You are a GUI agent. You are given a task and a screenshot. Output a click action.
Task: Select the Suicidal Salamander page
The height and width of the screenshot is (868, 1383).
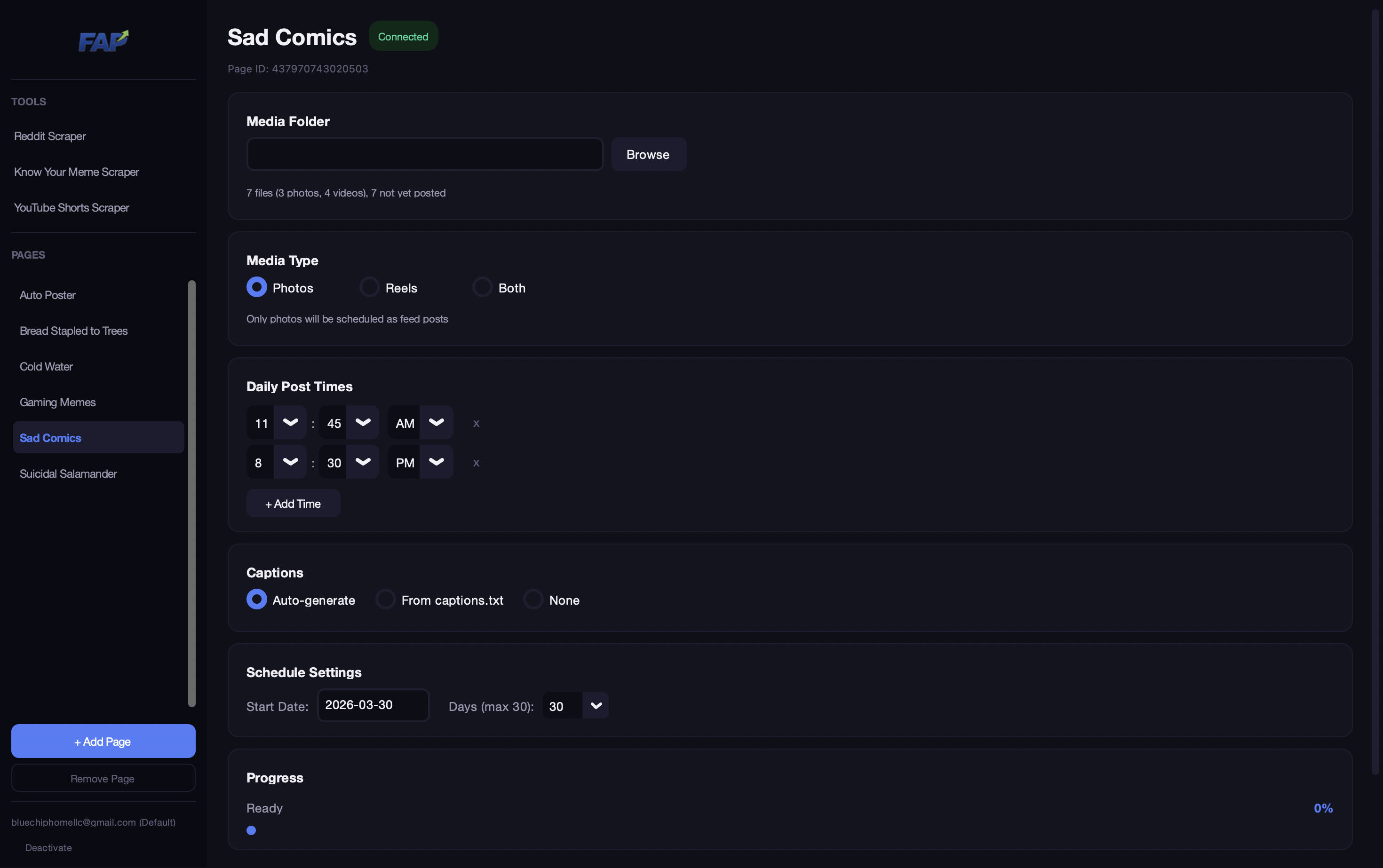tap(68, 473)
